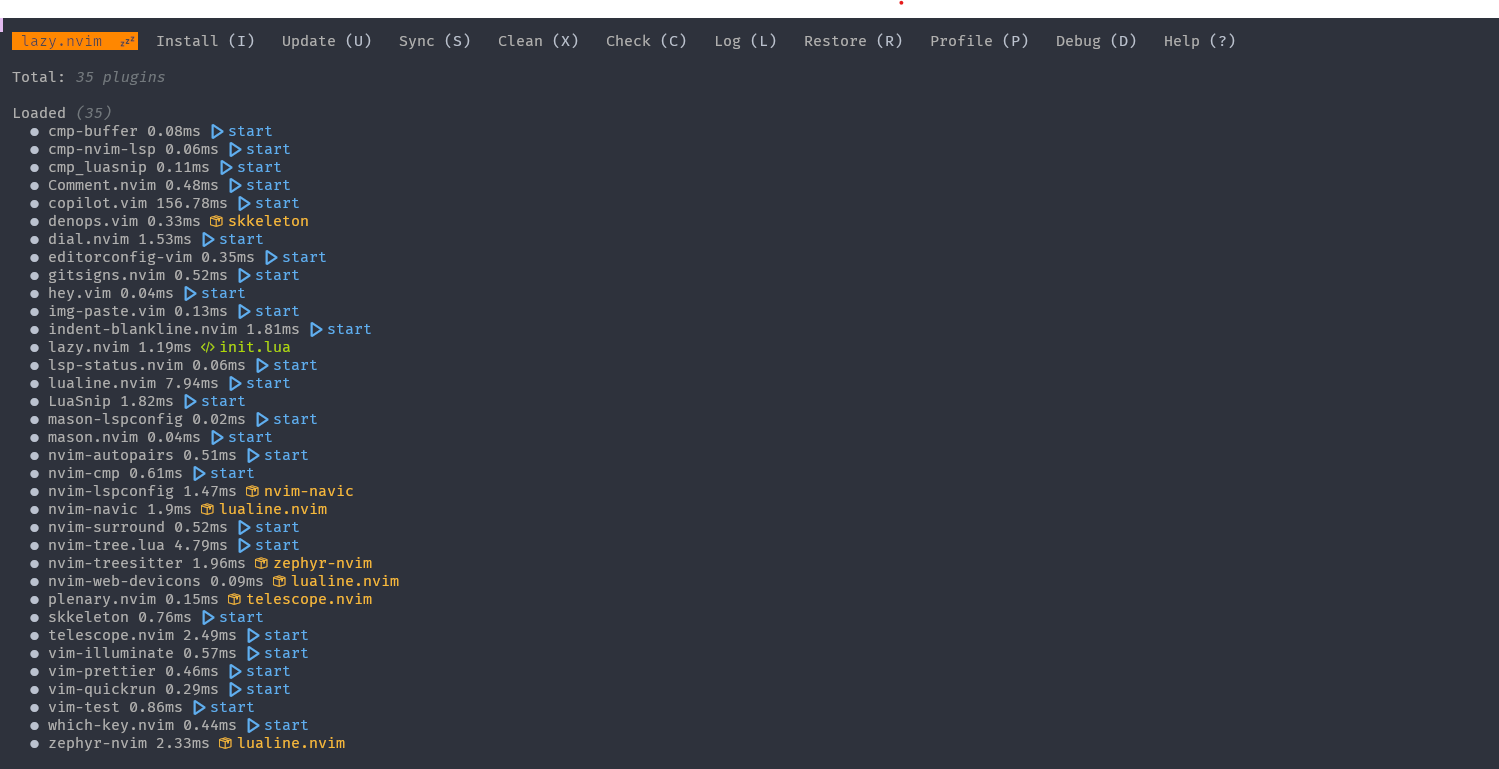Click the start play icon for editorconfig-vim

tap(271, 257)
